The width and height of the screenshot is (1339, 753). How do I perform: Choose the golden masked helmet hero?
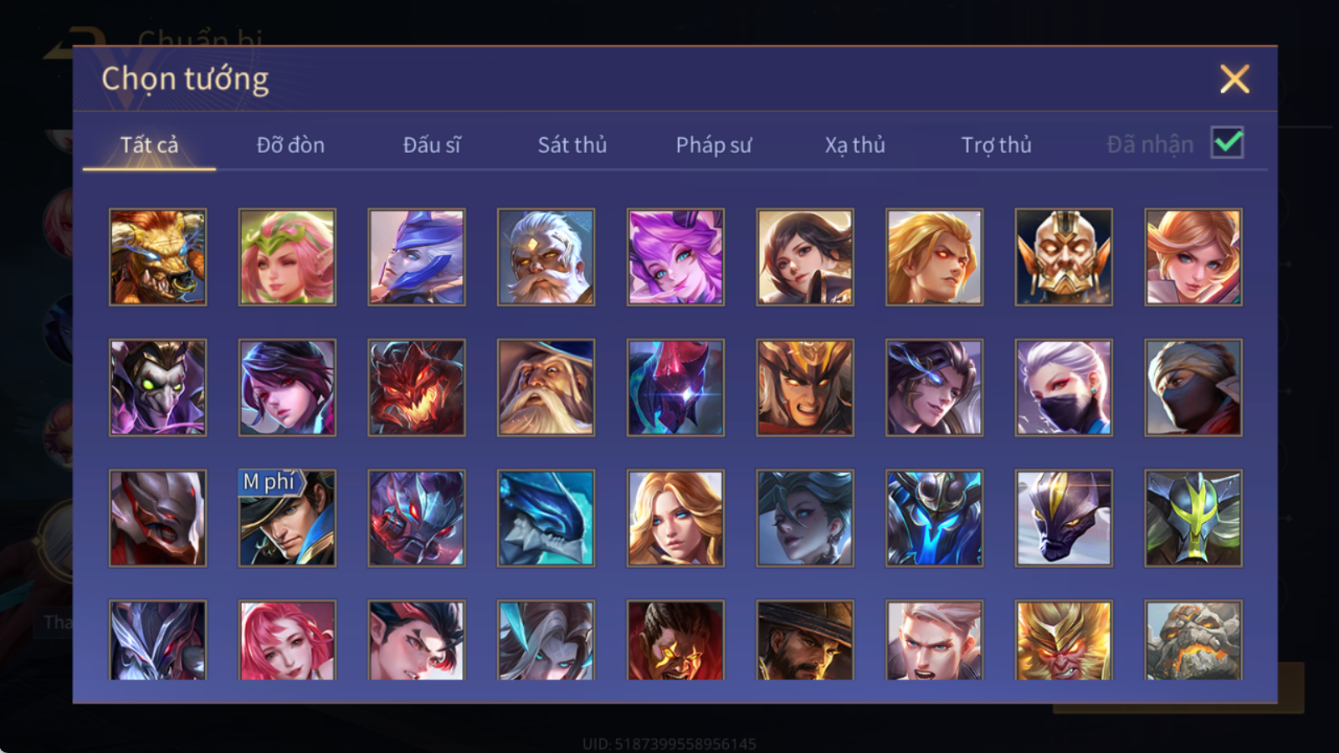pos(1064,257)
